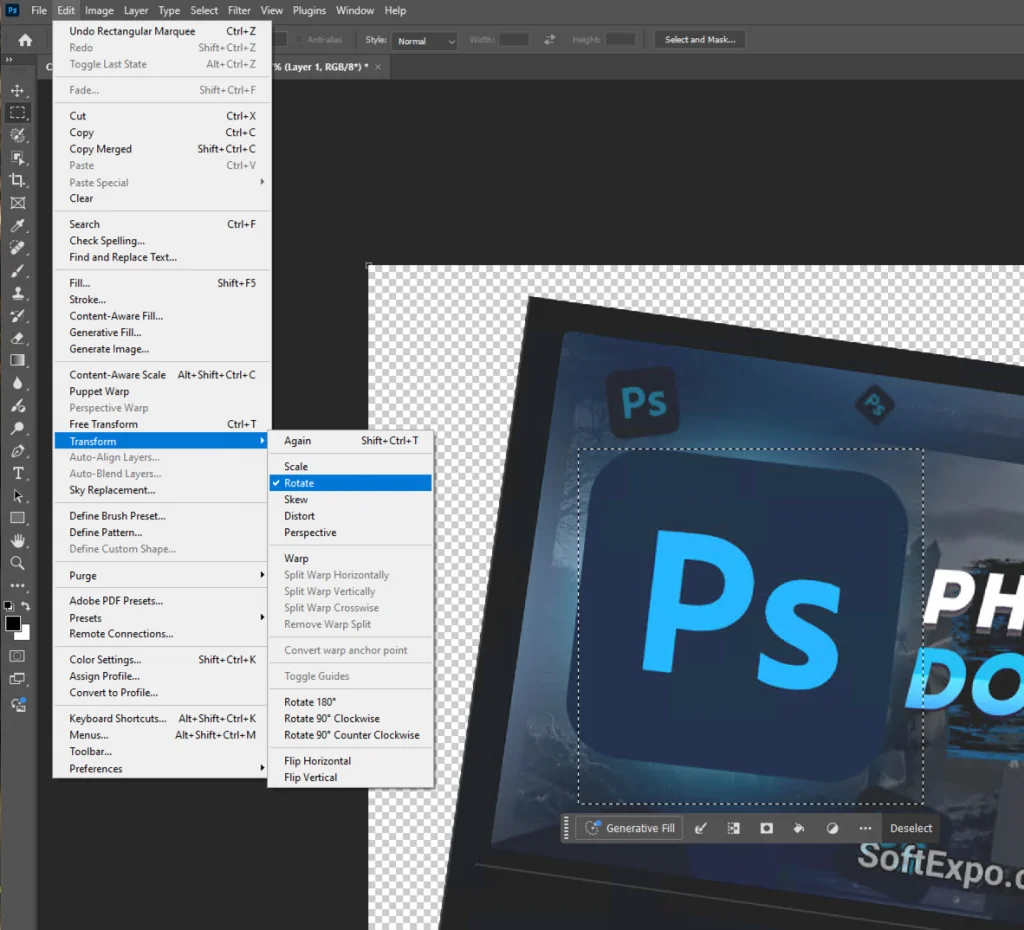1024x930 pixels.
Task: Select the Horizontal Type tool
Action: point(17,473)
